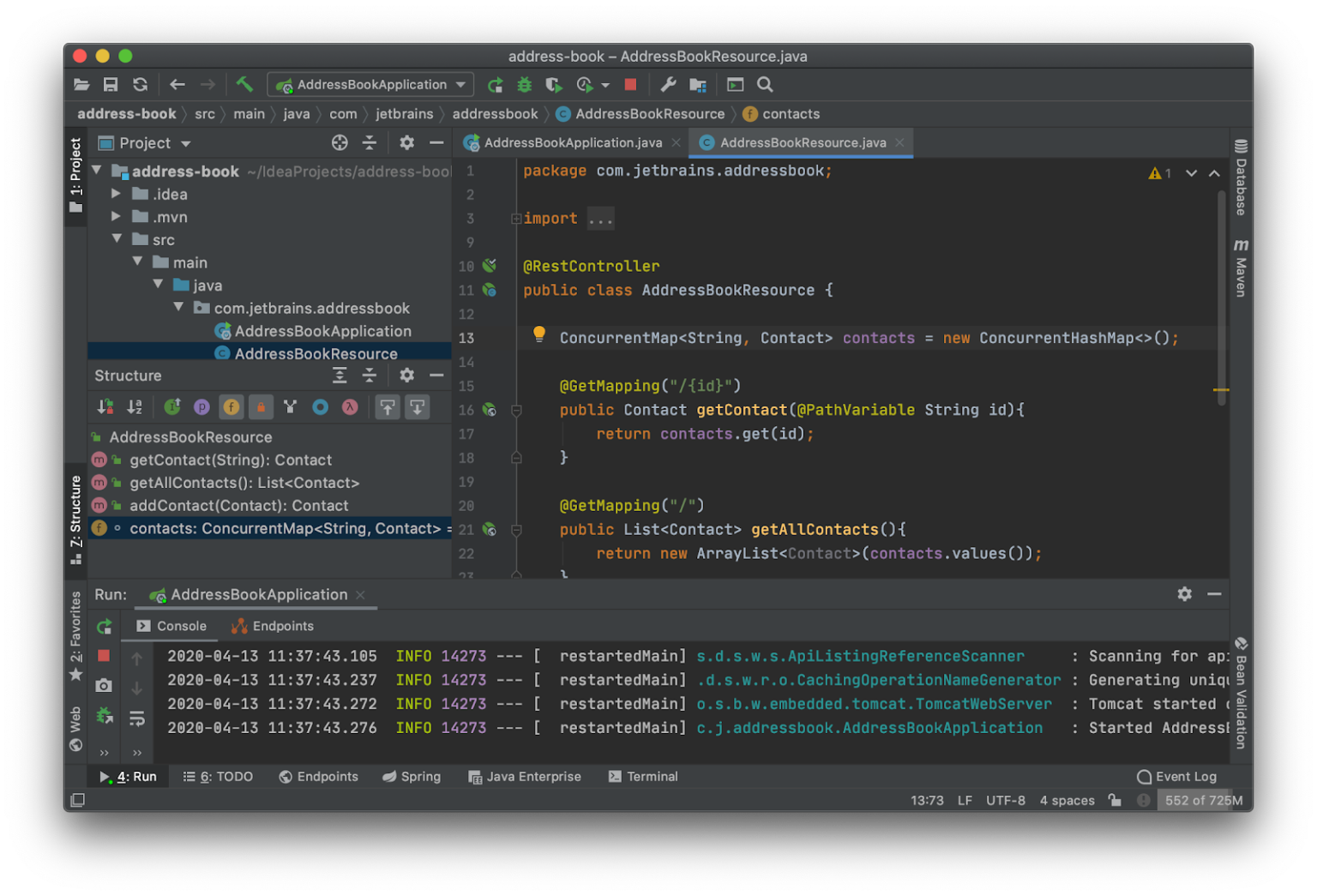1317x896 pixels.
Task: Click the red Stop button in the toolbar
Action: point(631,84)
